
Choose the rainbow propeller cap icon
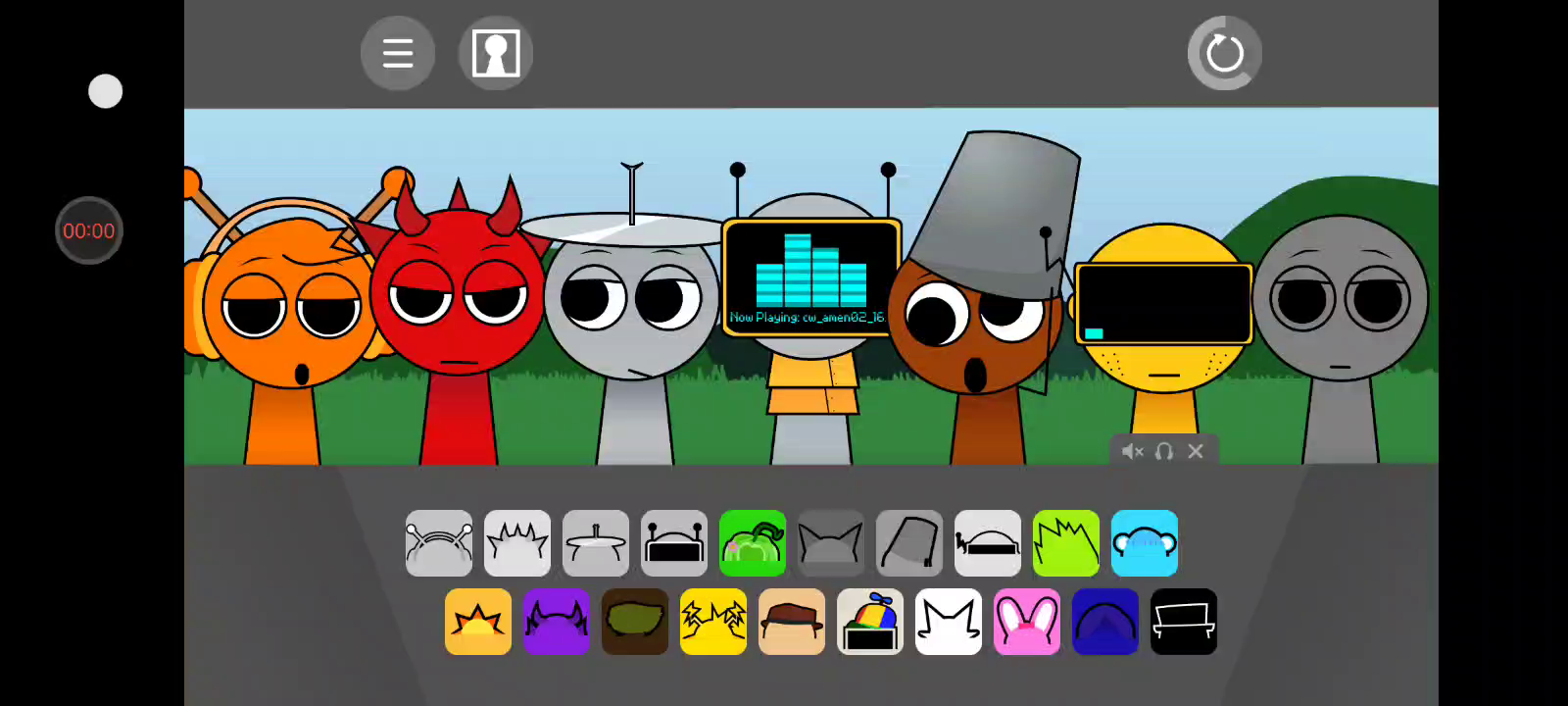(x=870, y=622)
